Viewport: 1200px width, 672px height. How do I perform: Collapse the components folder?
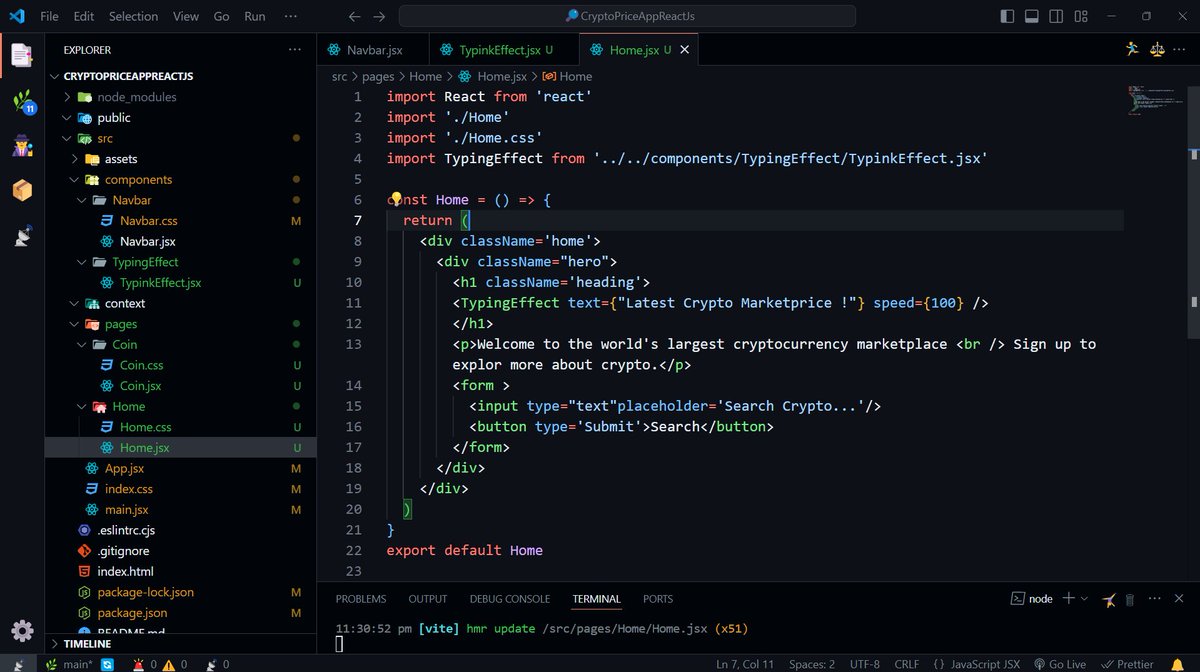(x=138, y=179)
